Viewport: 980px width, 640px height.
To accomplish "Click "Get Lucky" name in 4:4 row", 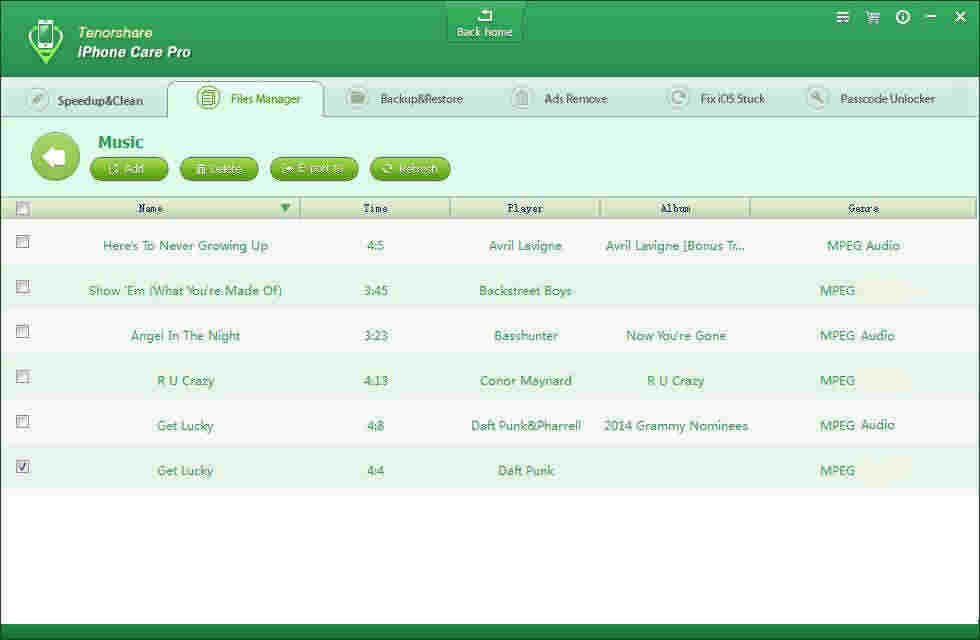I will [186, 471].
